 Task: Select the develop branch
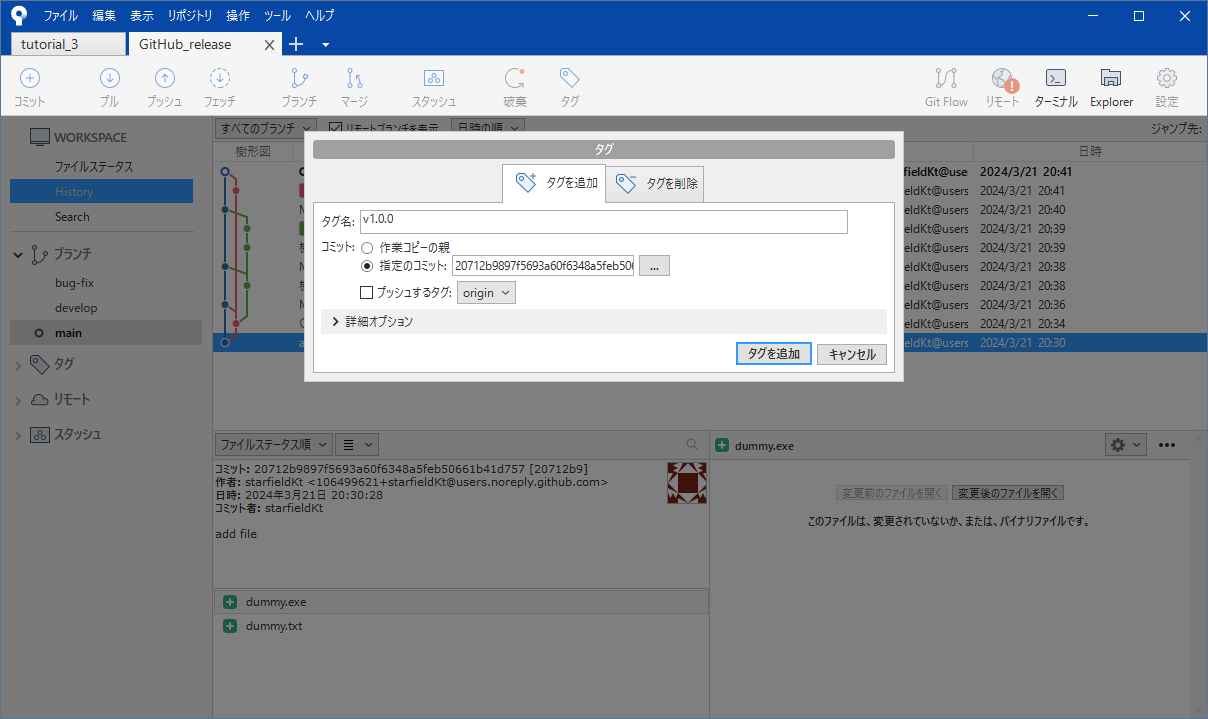76,308
